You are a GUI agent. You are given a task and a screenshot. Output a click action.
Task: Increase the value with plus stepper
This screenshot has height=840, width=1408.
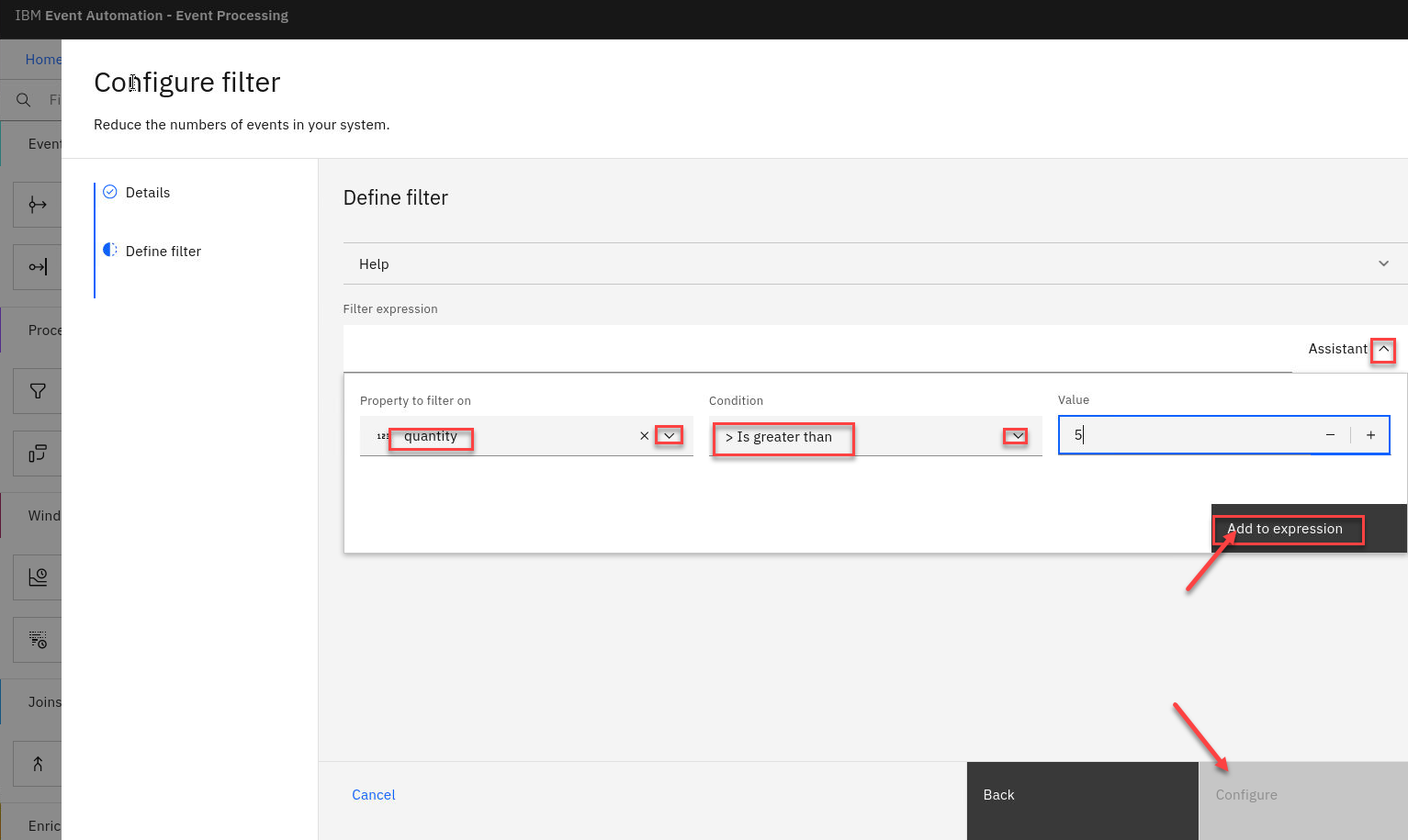pos(1370,435)
